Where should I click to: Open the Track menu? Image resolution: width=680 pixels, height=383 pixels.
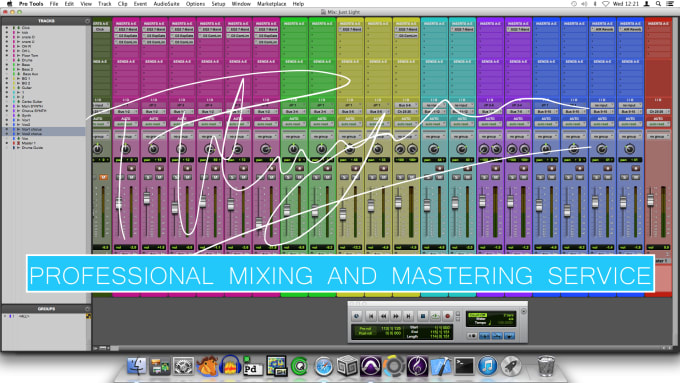click(105, 4)
